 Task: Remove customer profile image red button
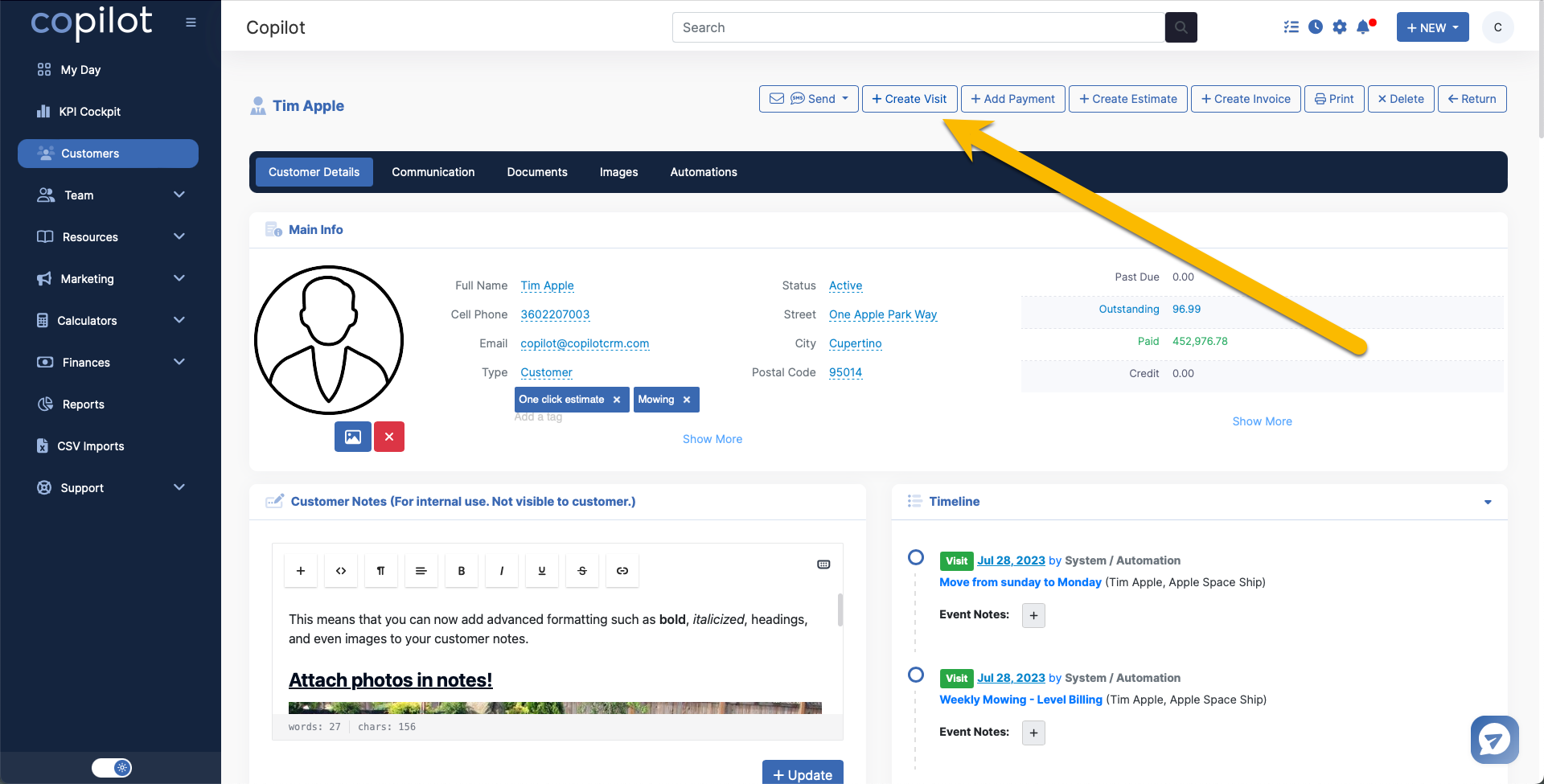(x=389, y=437)
